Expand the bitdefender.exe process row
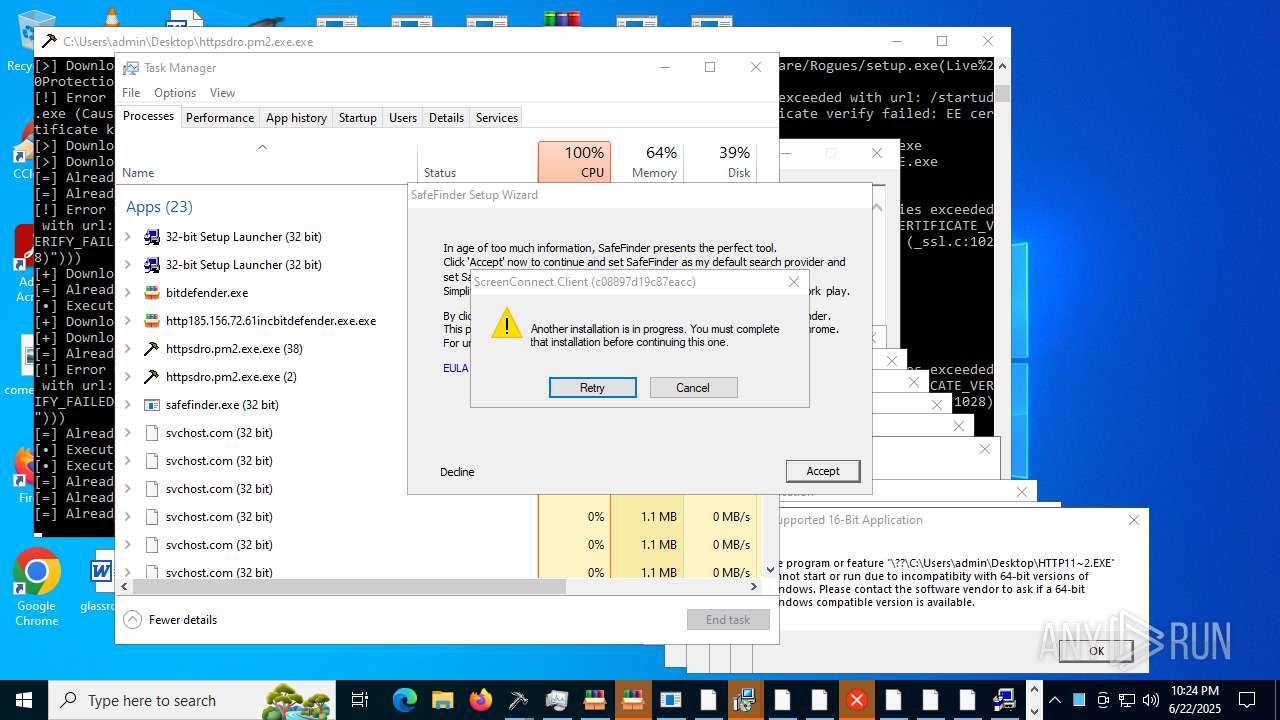 (x=127, y=293)
